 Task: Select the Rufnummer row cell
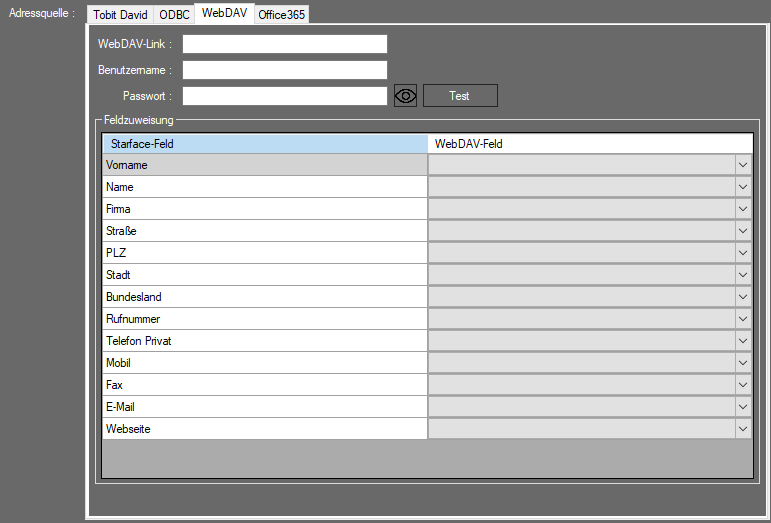[x=265, y=319]
